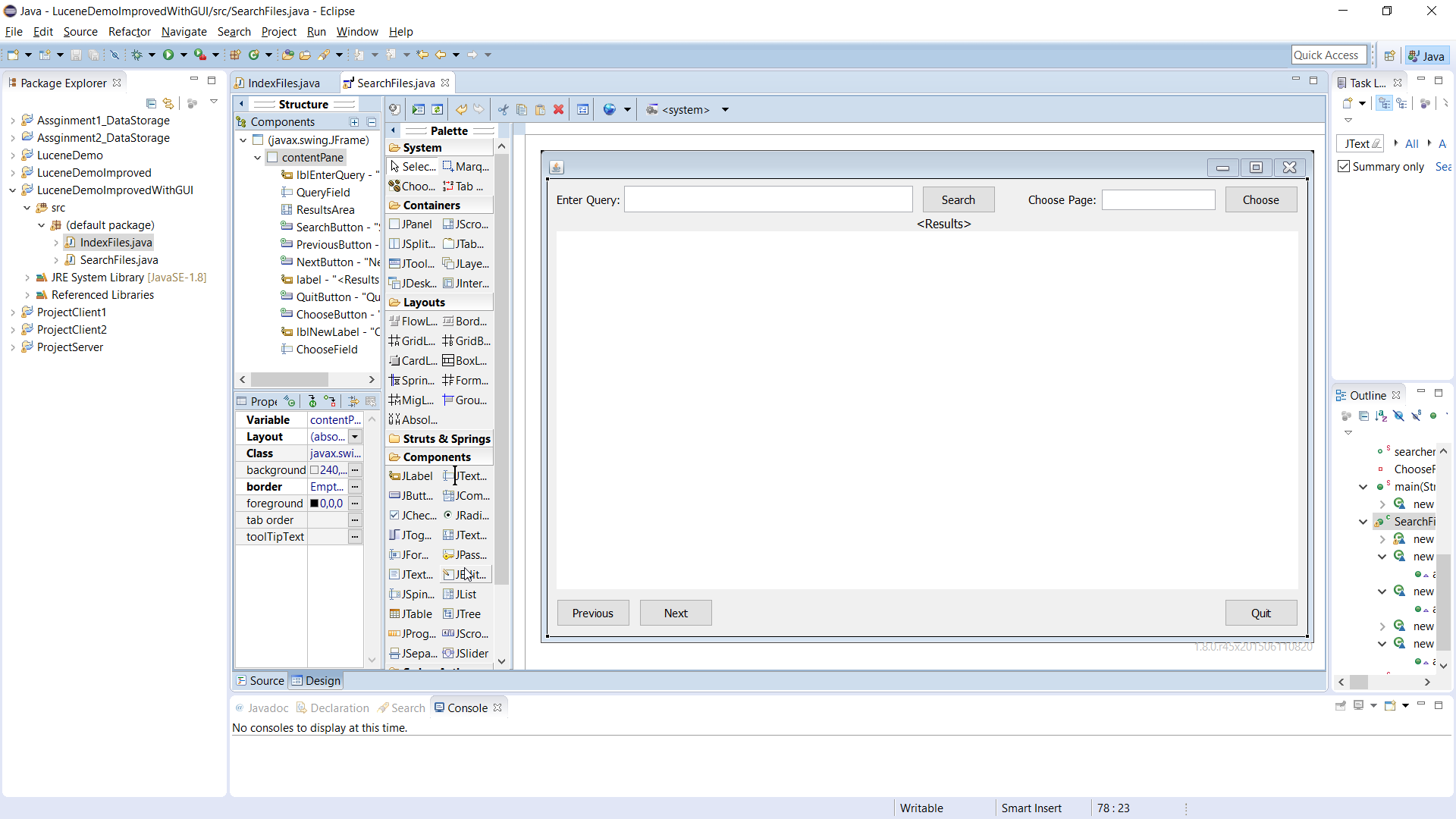The image size is (1456, 819).
Task: Save the file using the Save icon
Action: click(x=76, y=55)
